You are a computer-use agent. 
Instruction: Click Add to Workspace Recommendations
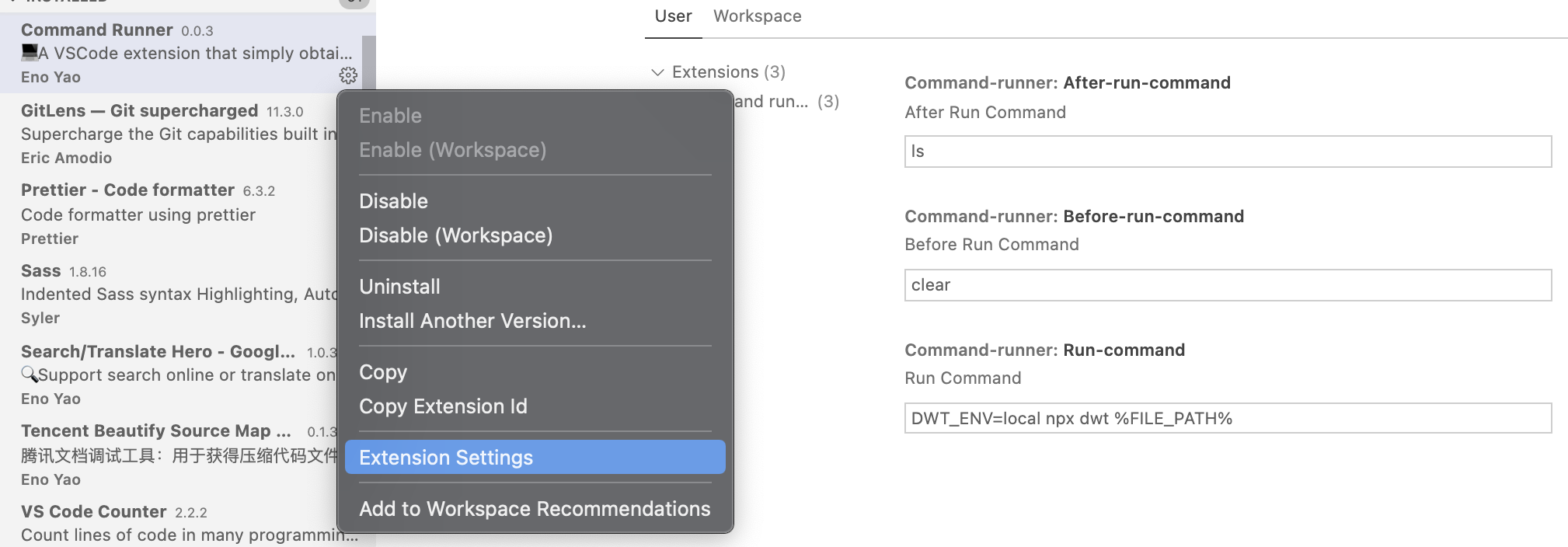coord(535,509)
